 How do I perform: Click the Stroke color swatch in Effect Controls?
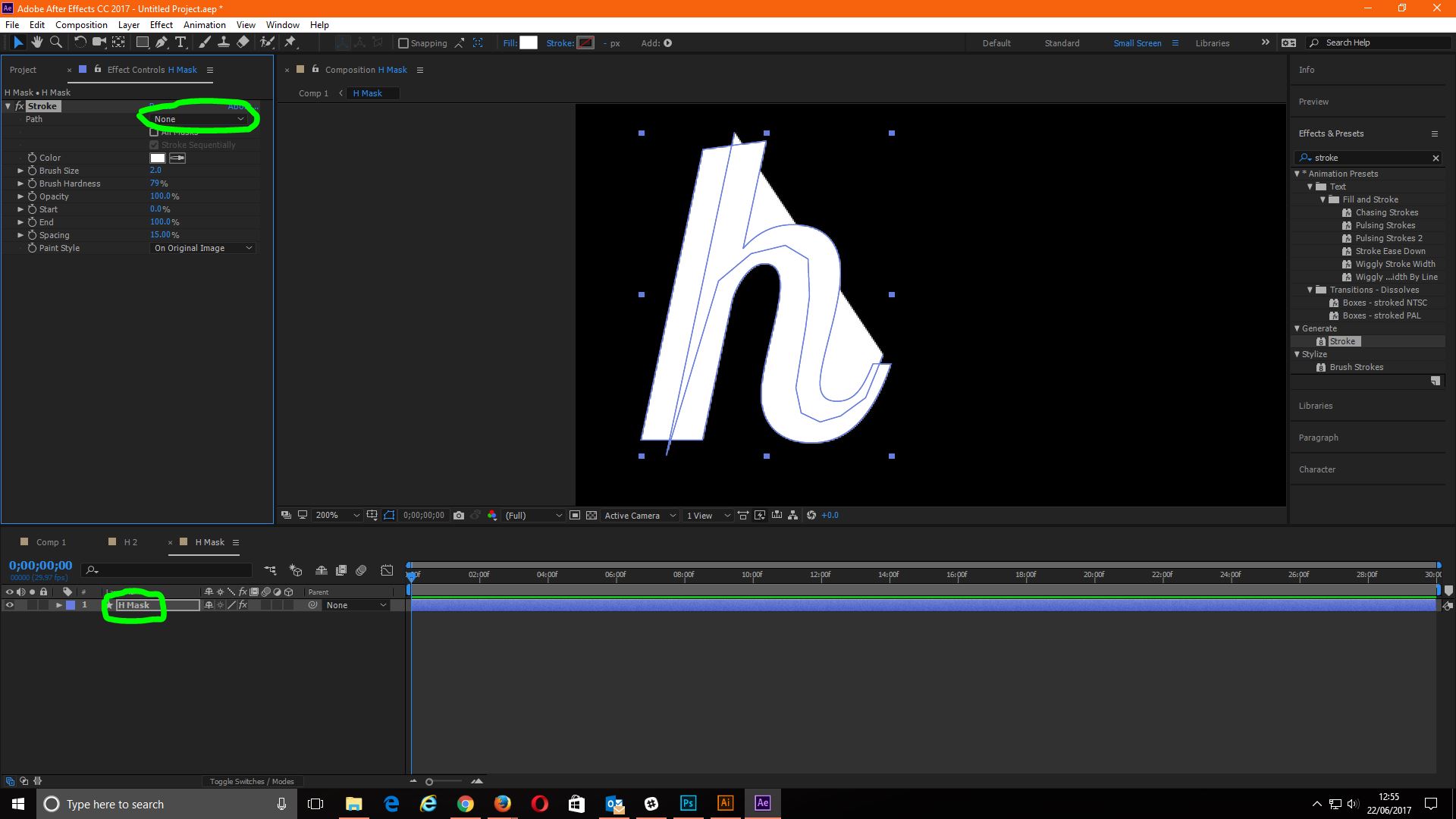pyautogui.click(x=157, y=158)
